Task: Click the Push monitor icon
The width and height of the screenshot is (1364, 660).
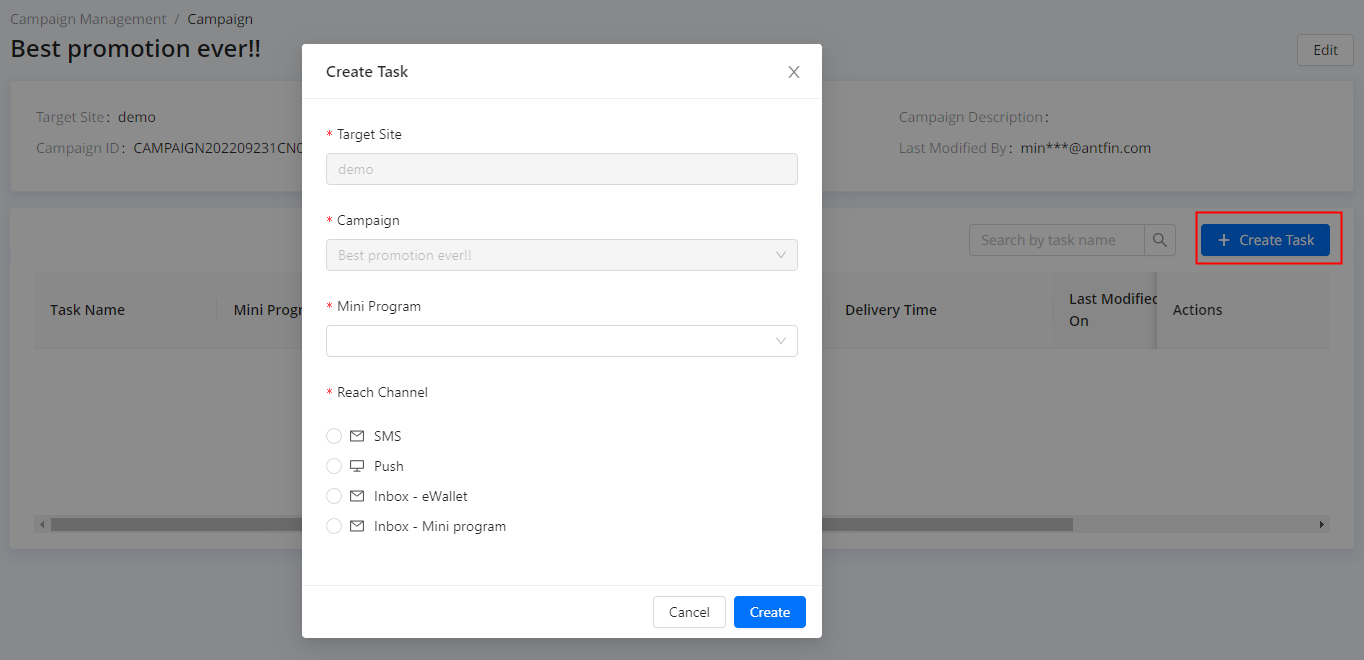Action: coord(357,466)
